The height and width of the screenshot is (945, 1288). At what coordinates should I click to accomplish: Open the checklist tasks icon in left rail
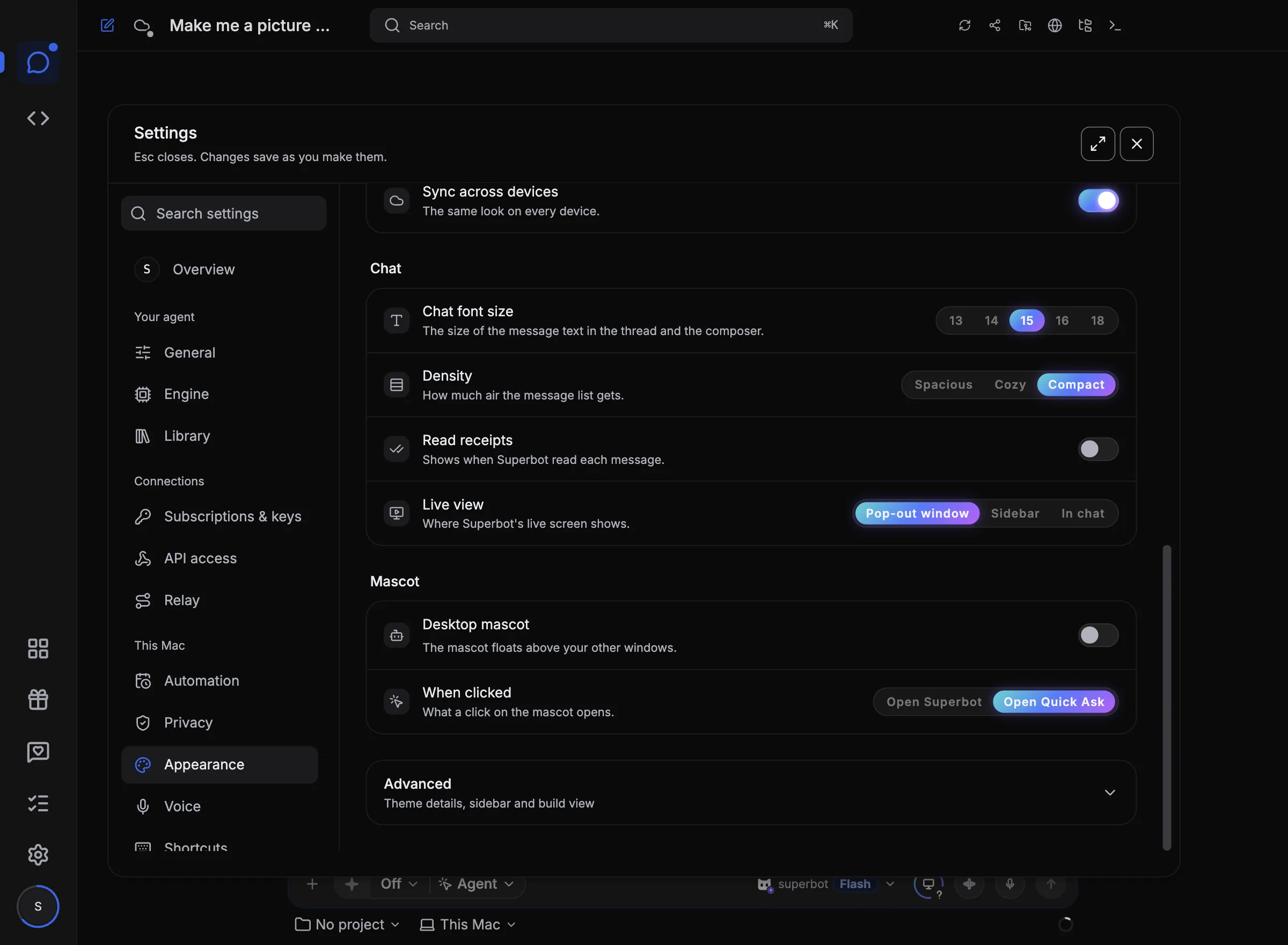click(38, 803)
